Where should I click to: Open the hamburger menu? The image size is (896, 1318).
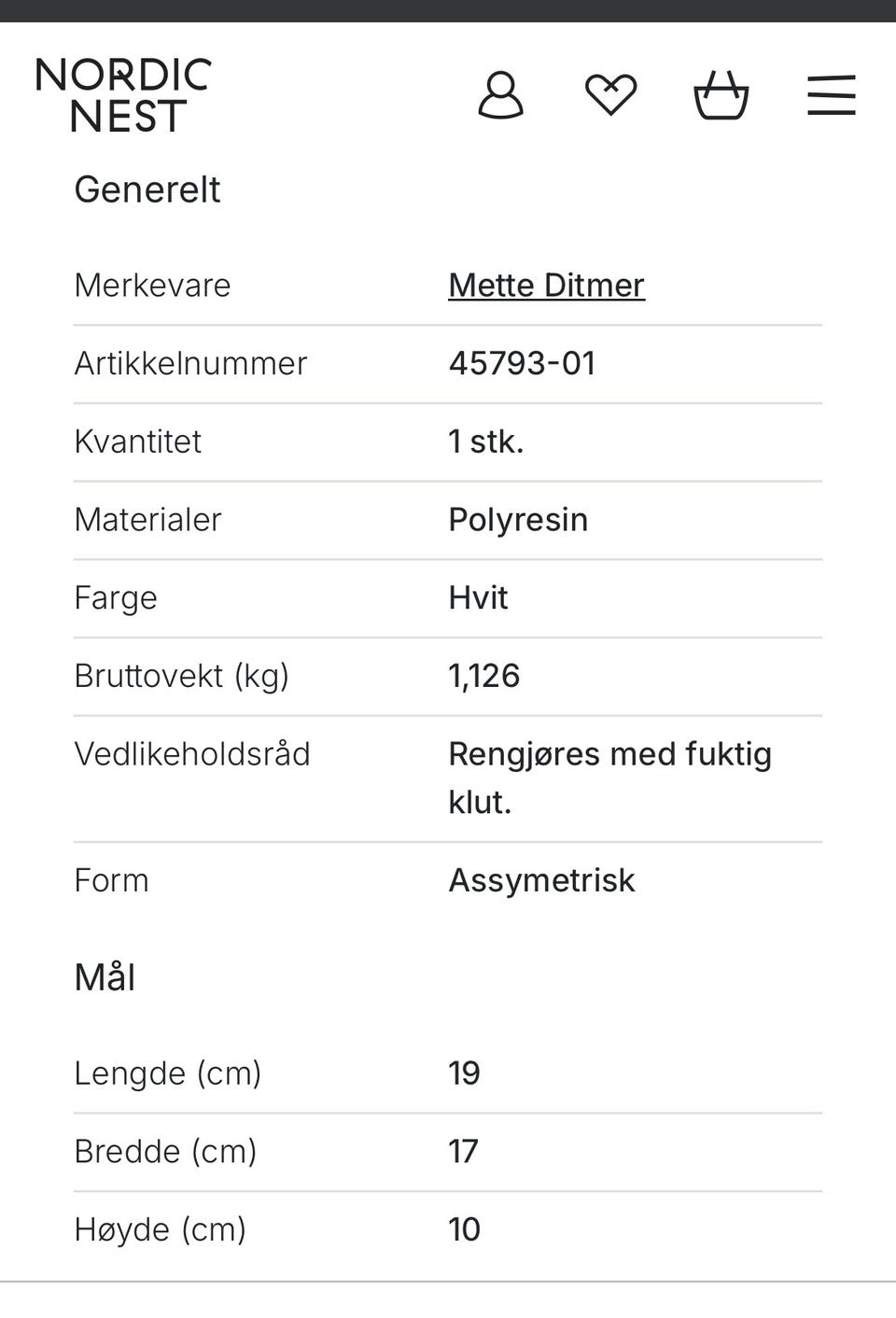click(831, 95)
